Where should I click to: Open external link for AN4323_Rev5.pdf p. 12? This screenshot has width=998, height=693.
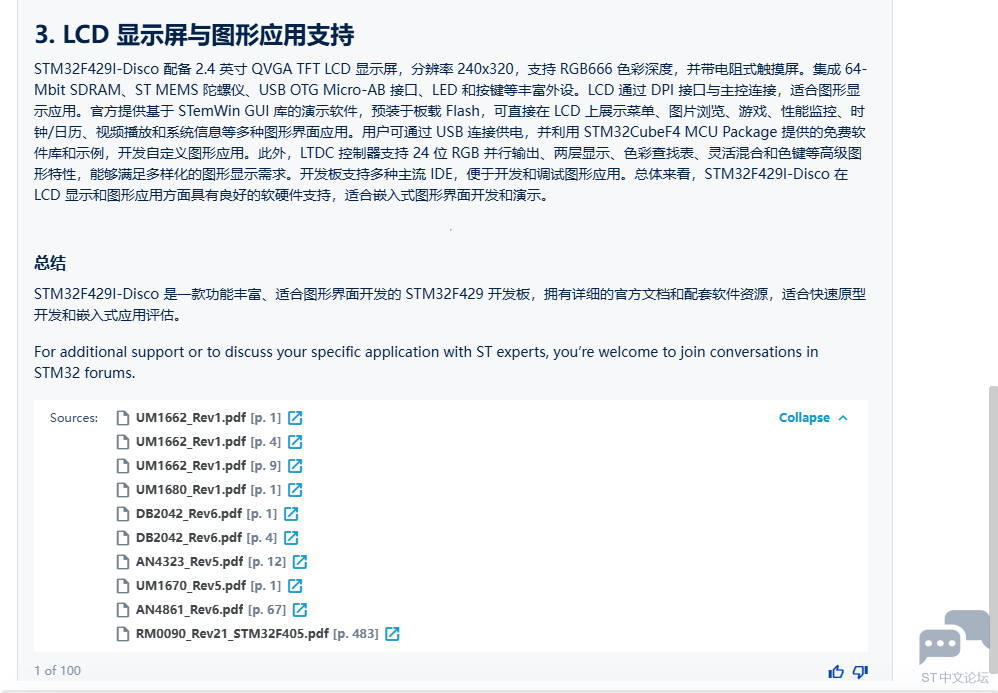(x=300, y=562)
